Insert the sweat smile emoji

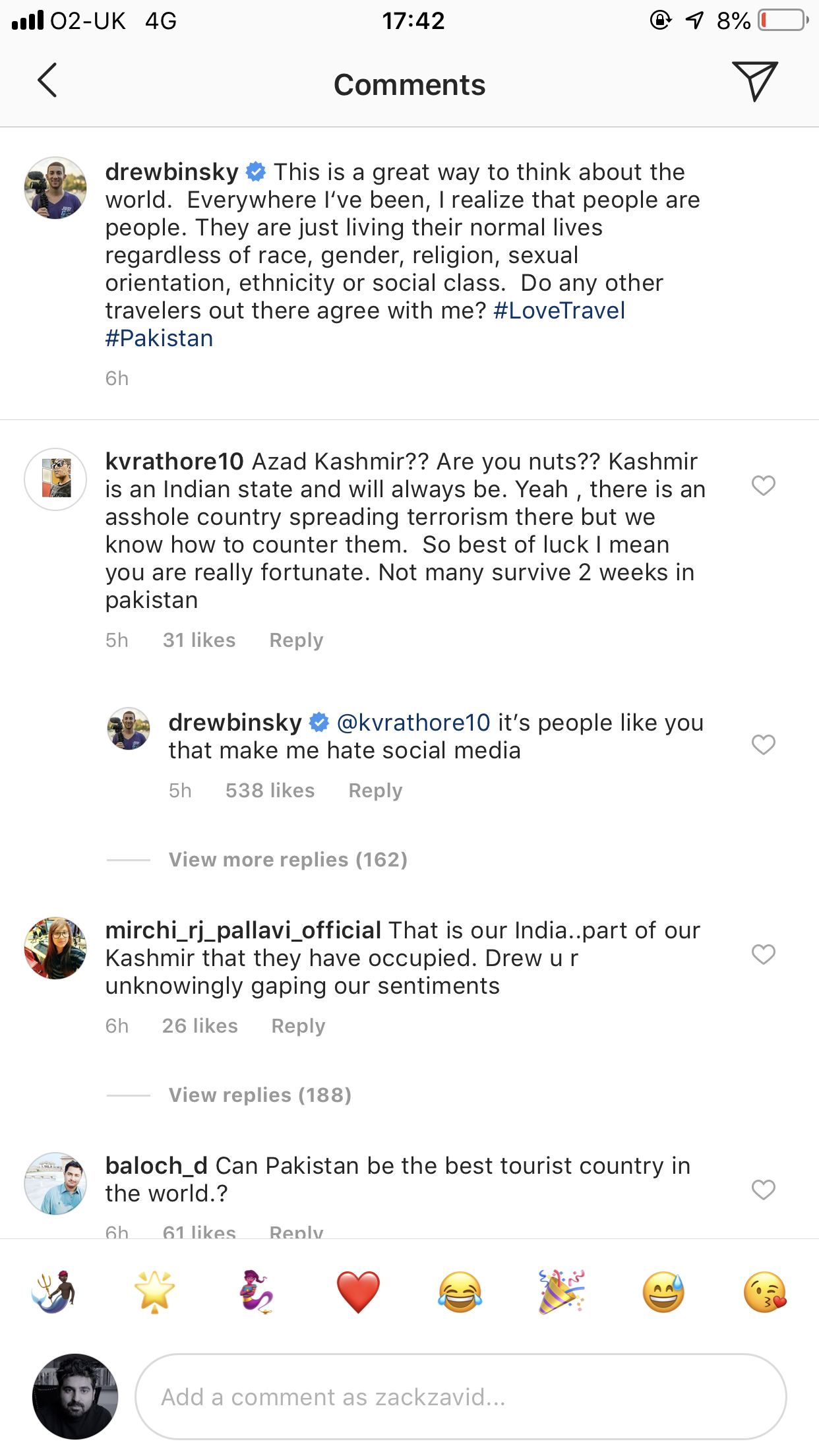point(663,1292)
